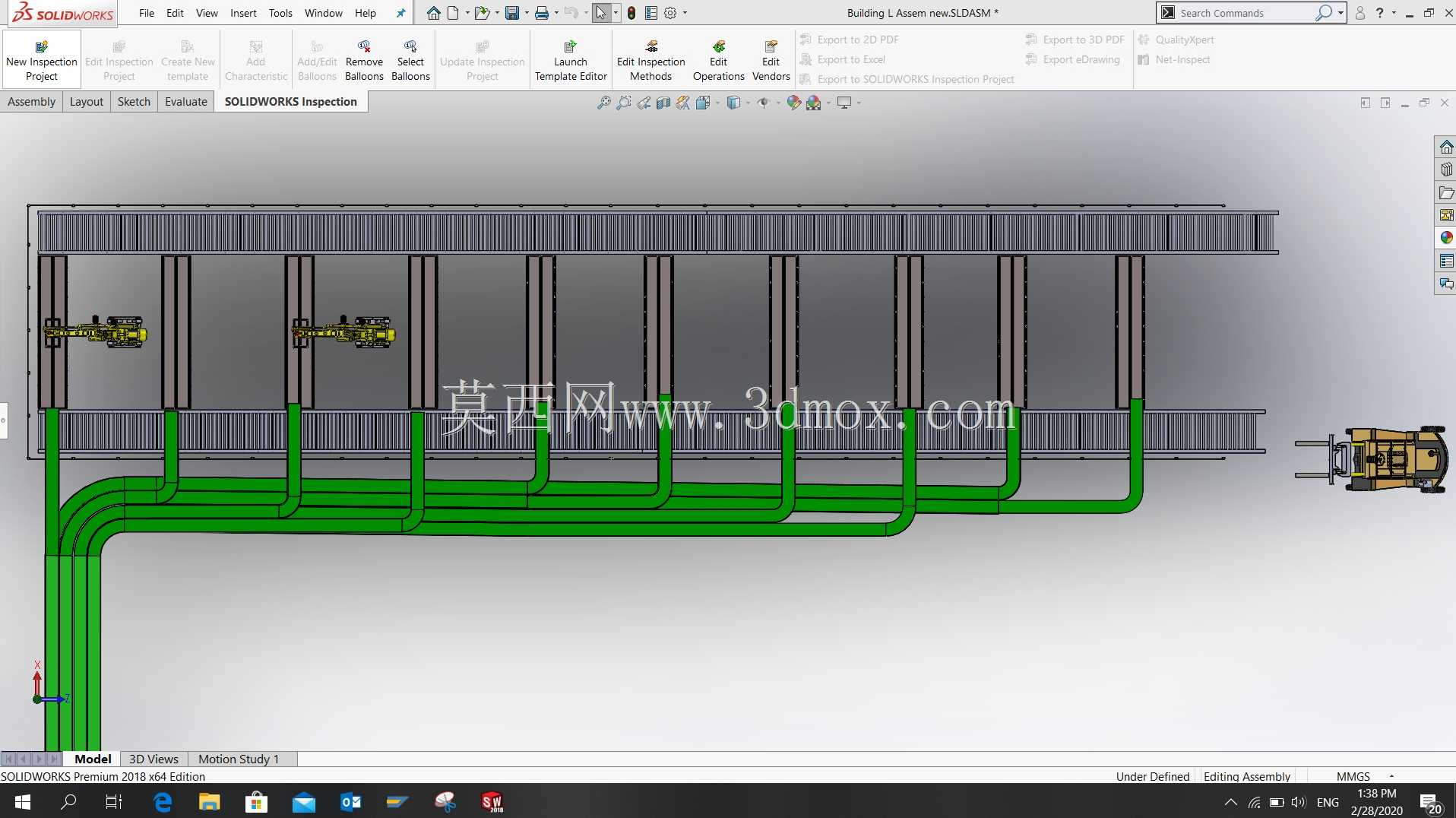This screenshot has width=1456, height=818.
Task: Expand the Print dropdown arrow
Action: pyautogui.click(x=556, y=13)
